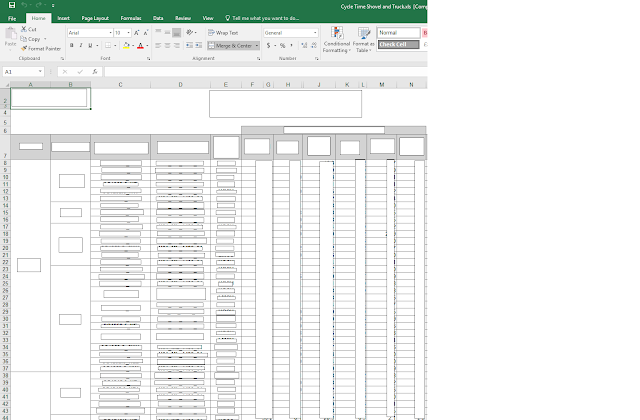Open the font color palette arrow
Image resolution: width=640 pixels, height=420 pixels.
[x=147, y=45]
